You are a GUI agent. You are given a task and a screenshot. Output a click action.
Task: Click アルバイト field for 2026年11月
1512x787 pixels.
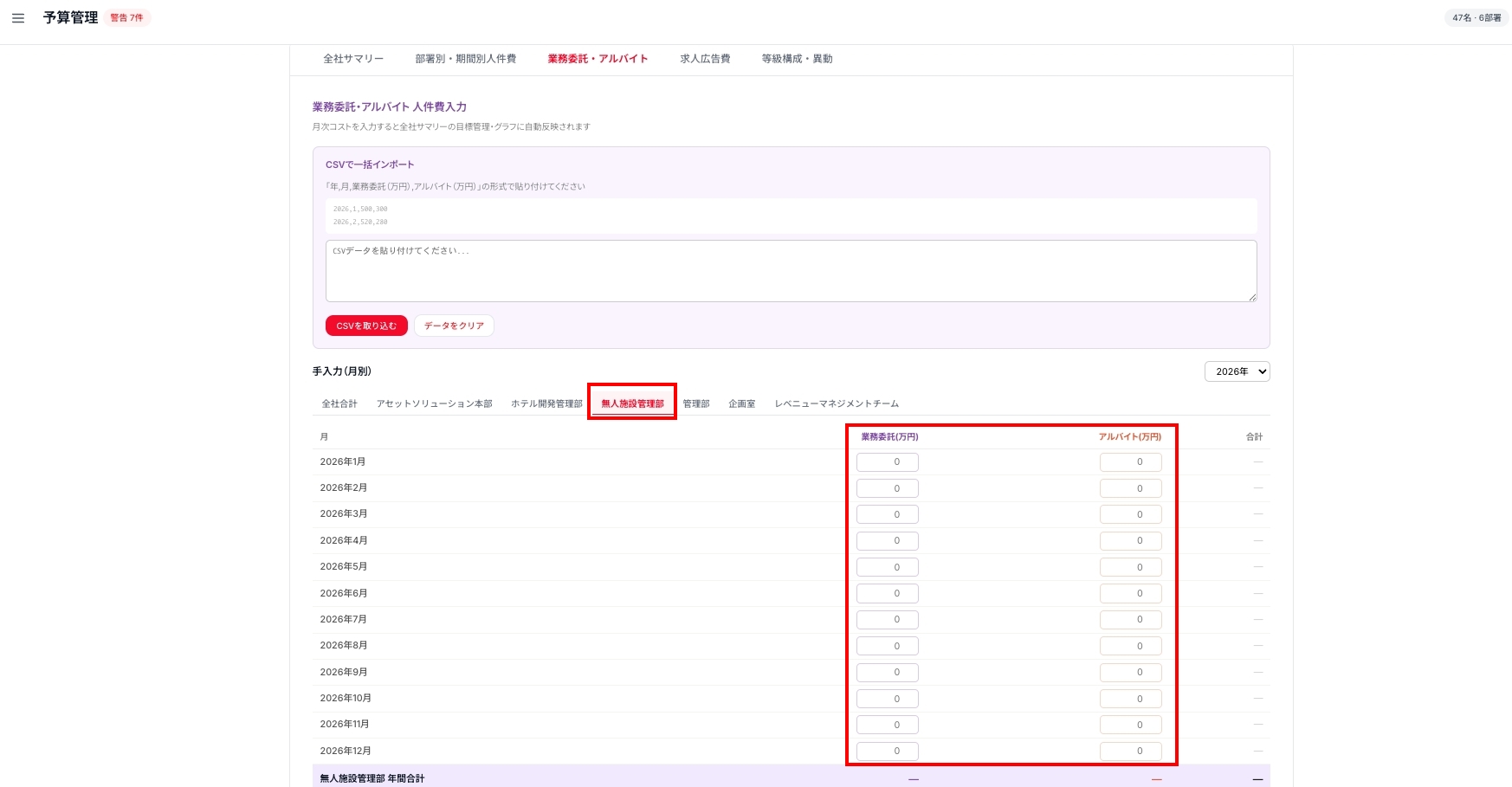[x=1131, y=725]
